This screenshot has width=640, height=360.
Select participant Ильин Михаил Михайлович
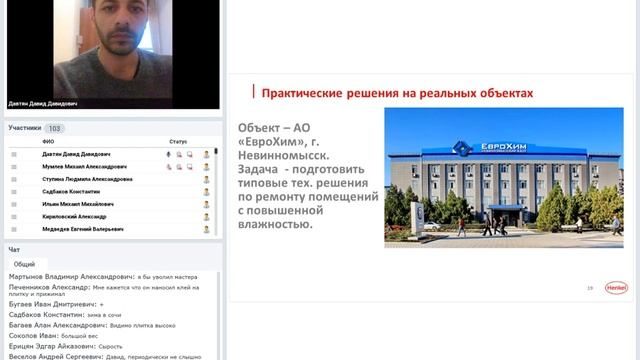coord(78,204)
